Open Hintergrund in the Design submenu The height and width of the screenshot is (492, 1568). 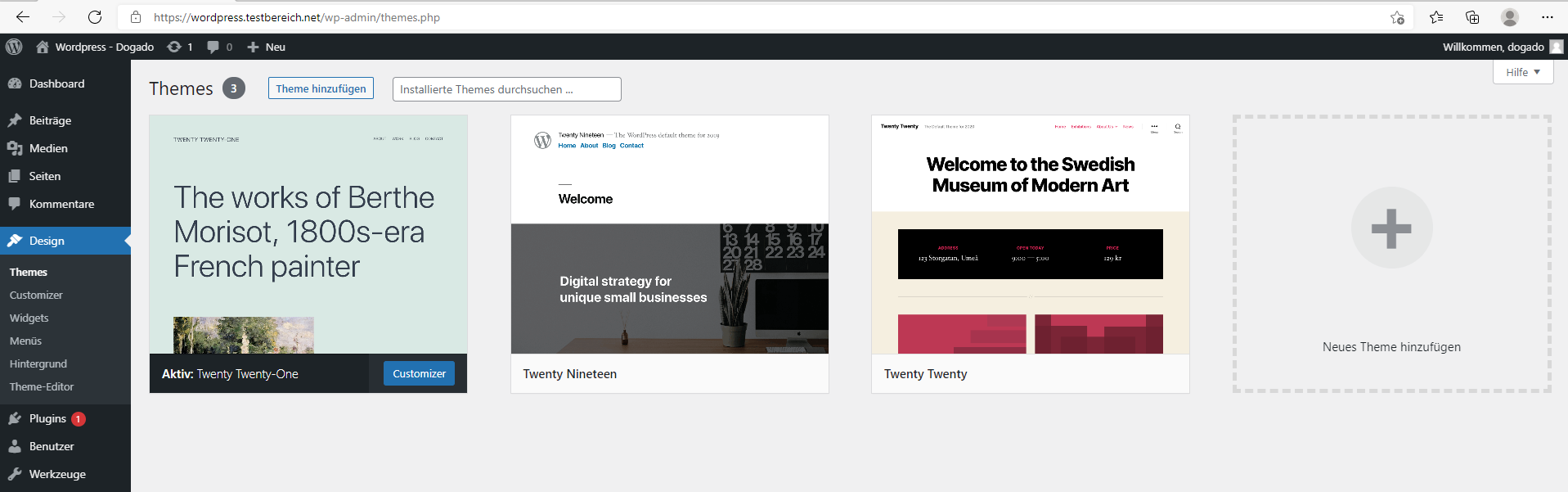(x=38, y=363)
